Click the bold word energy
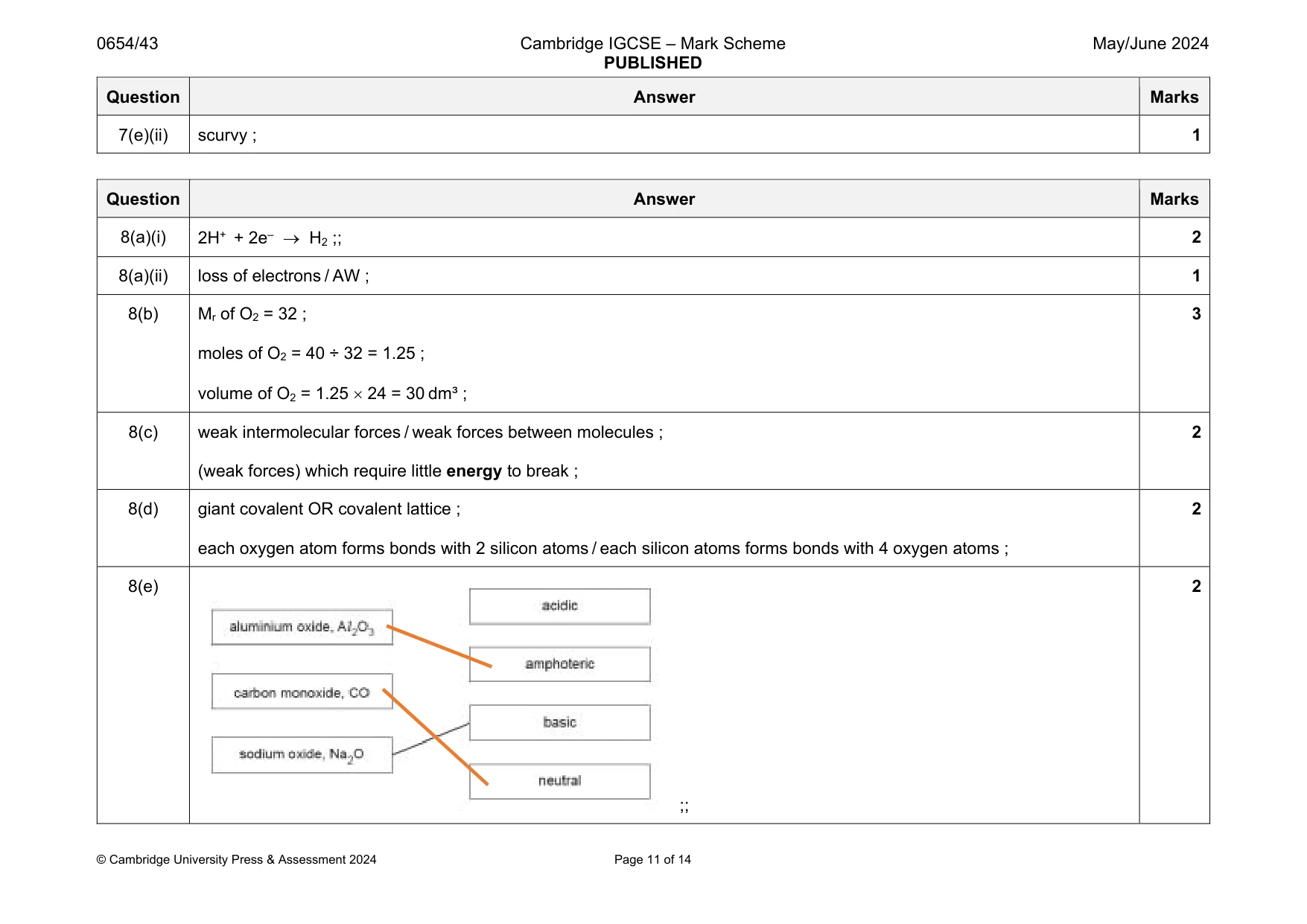Screen dimensions: 1307x924 click(x=474, y=471)
